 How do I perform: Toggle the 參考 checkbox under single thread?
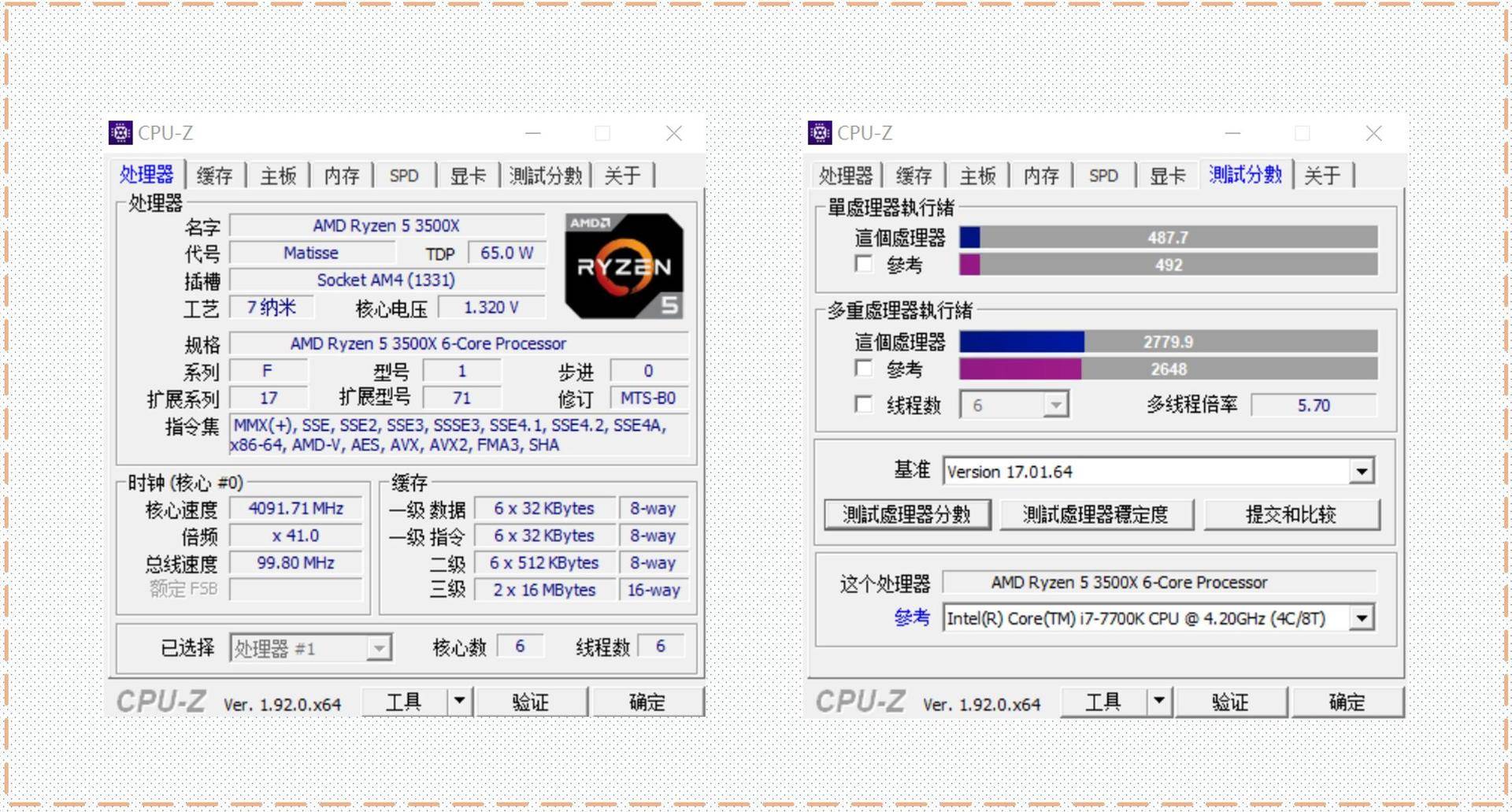point(864,264)
